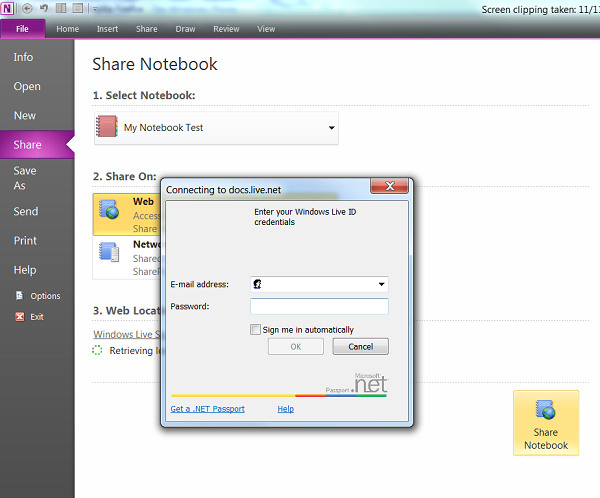
Task: Switch to the Draw ribbon tab
Action: 185,29
